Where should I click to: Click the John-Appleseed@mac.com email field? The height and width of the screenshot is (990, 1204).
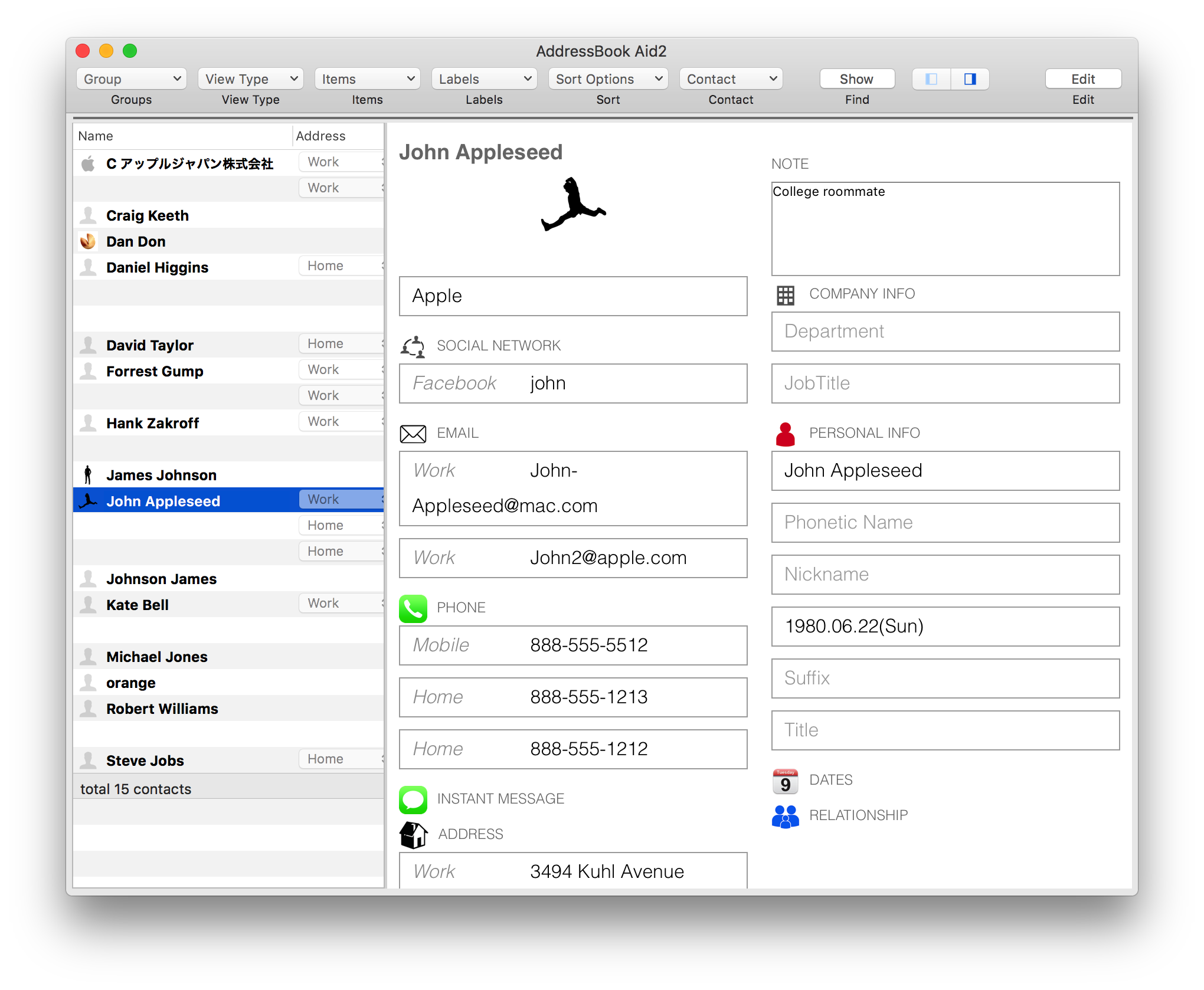pos(573,489)
